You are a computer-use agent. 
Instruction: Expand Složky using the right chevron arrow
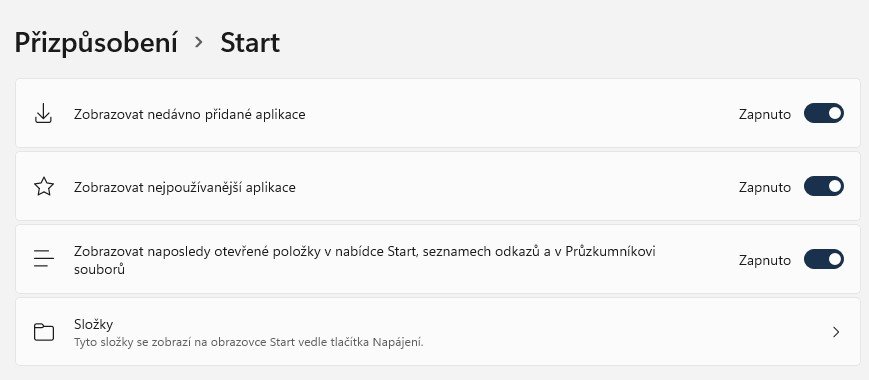(x=836, y=332)
